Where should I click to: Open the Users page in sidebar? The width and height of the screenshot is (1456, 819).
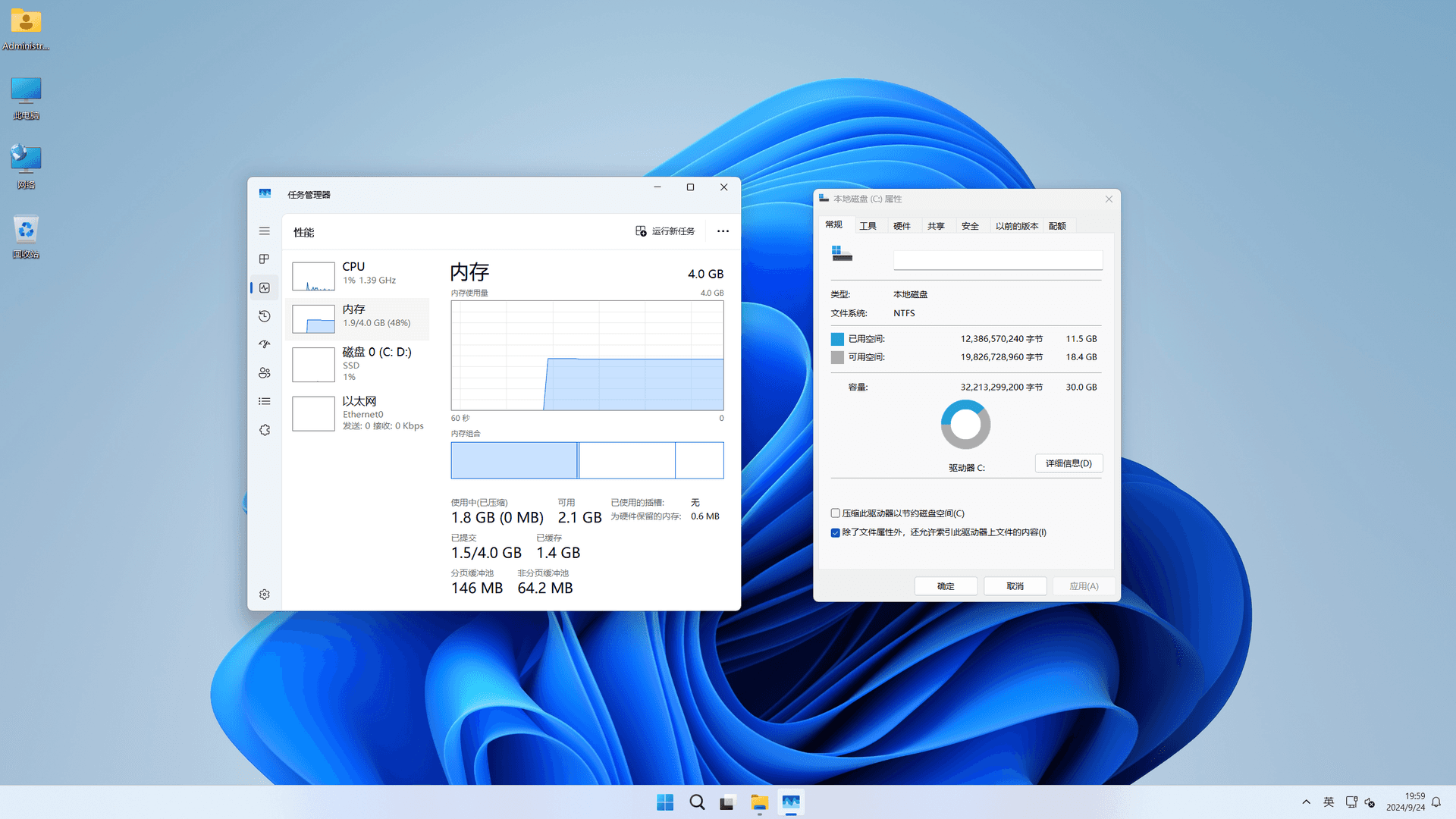tap(264, 373)
